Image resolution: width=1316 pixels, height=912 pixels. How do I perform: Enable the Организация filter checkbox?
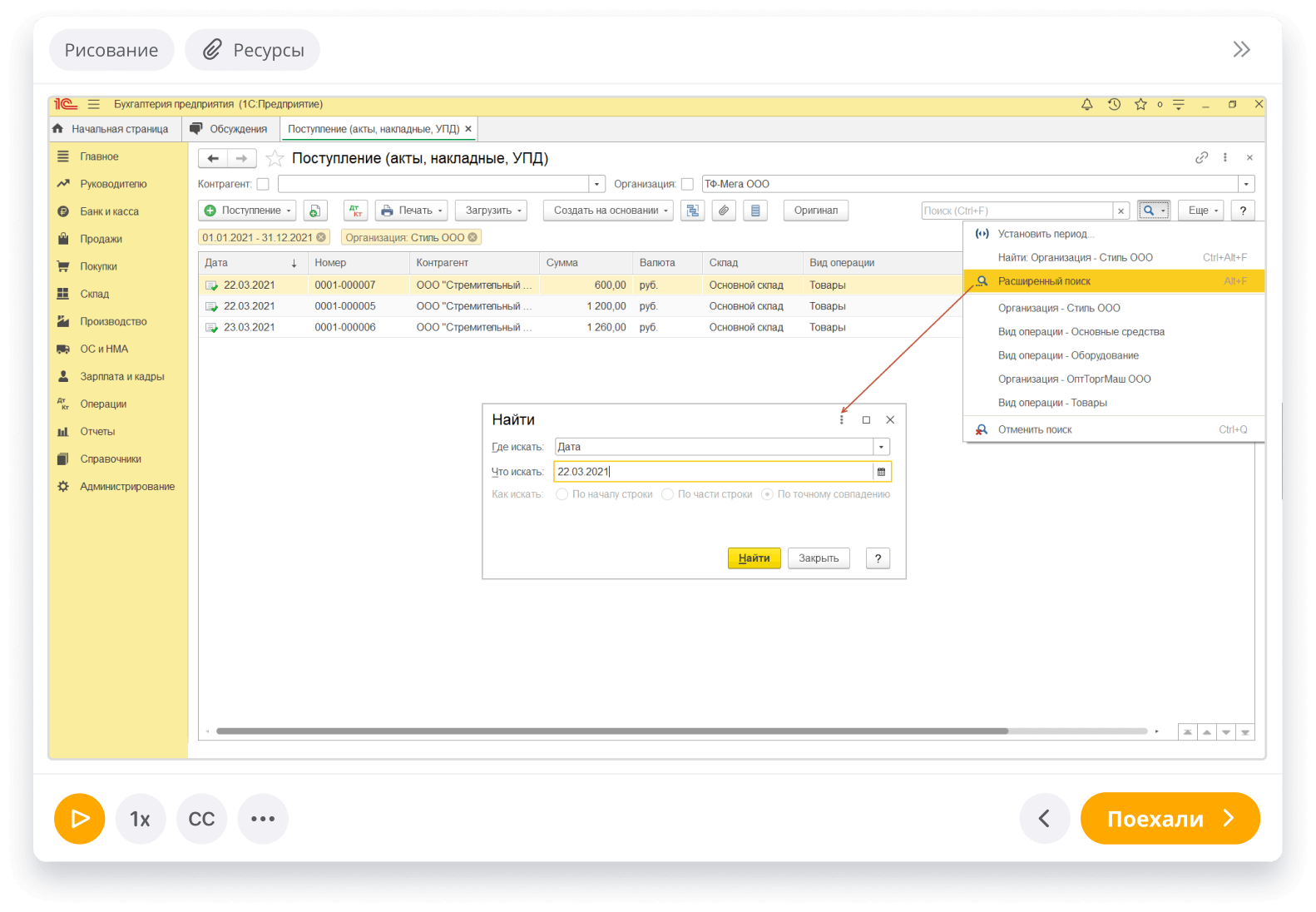click(687, 184)
